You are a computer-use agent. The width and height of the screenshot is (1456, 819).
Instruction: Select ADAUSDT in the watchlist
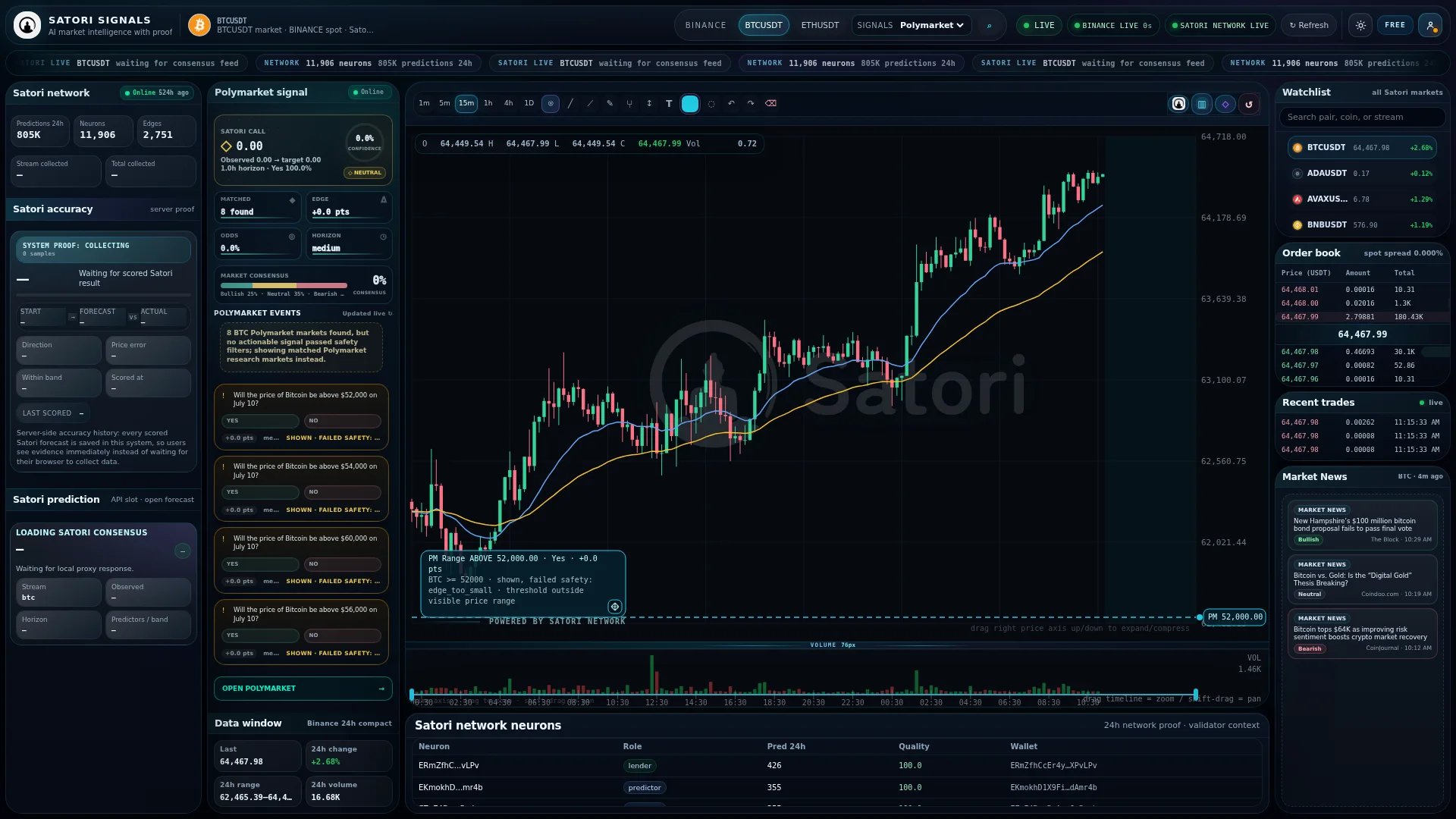pos(1363,174)
